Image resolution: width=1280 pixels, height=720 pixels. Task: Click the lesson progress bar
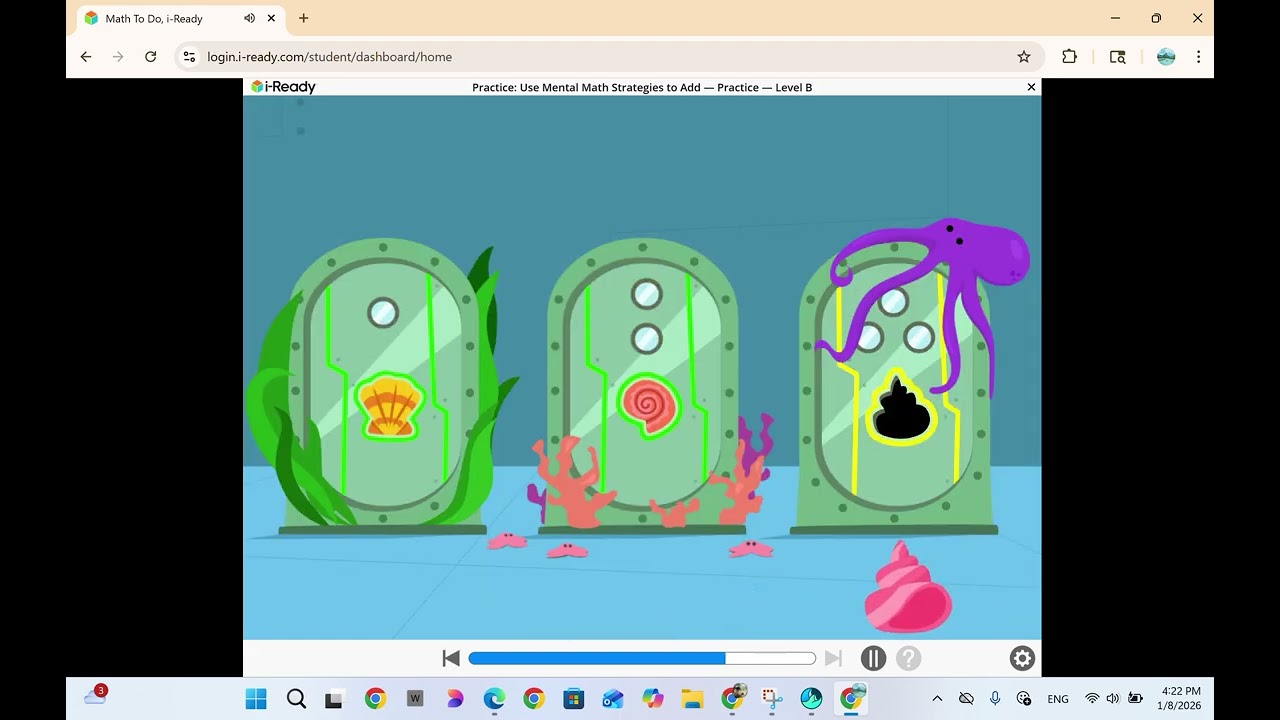pos(642,658)
